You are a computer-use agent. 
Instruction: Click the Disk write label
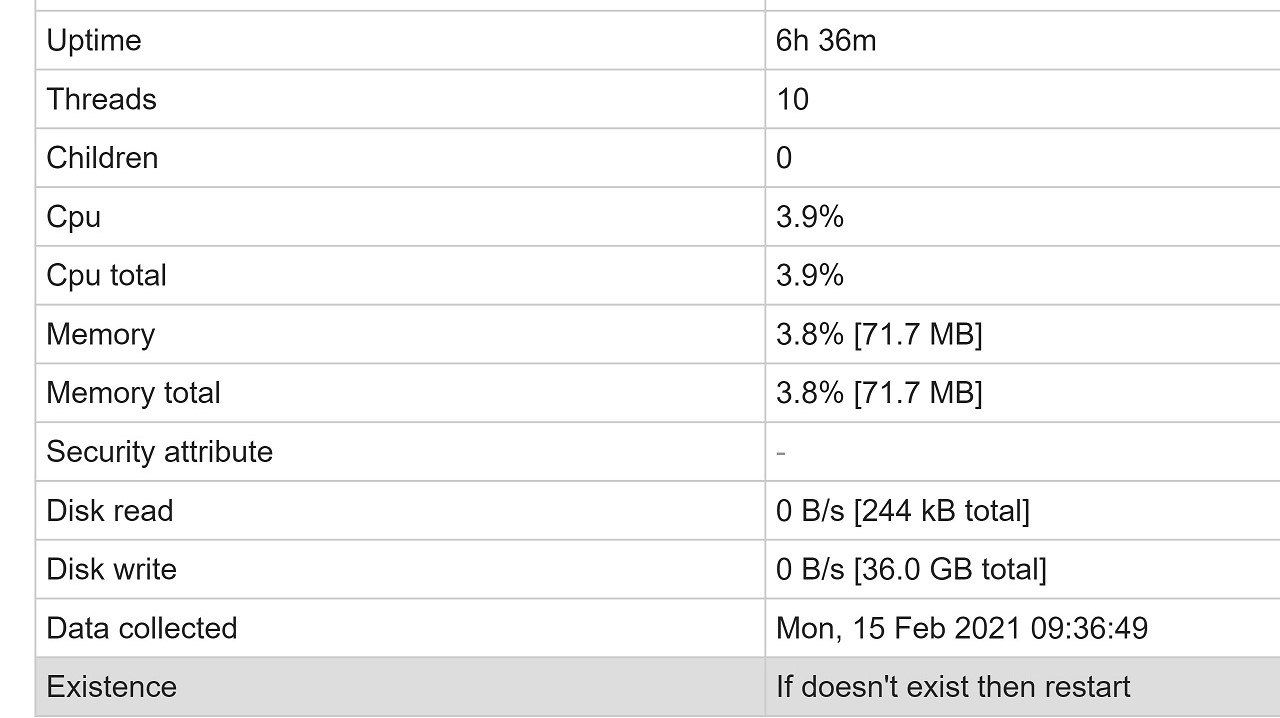111,570
